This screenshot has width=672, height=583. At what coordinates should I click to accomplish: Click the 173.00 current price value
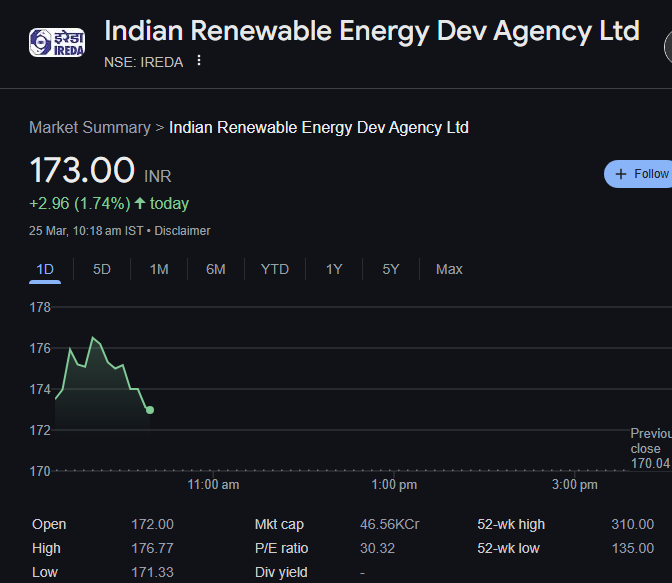[x=82, y=170]
